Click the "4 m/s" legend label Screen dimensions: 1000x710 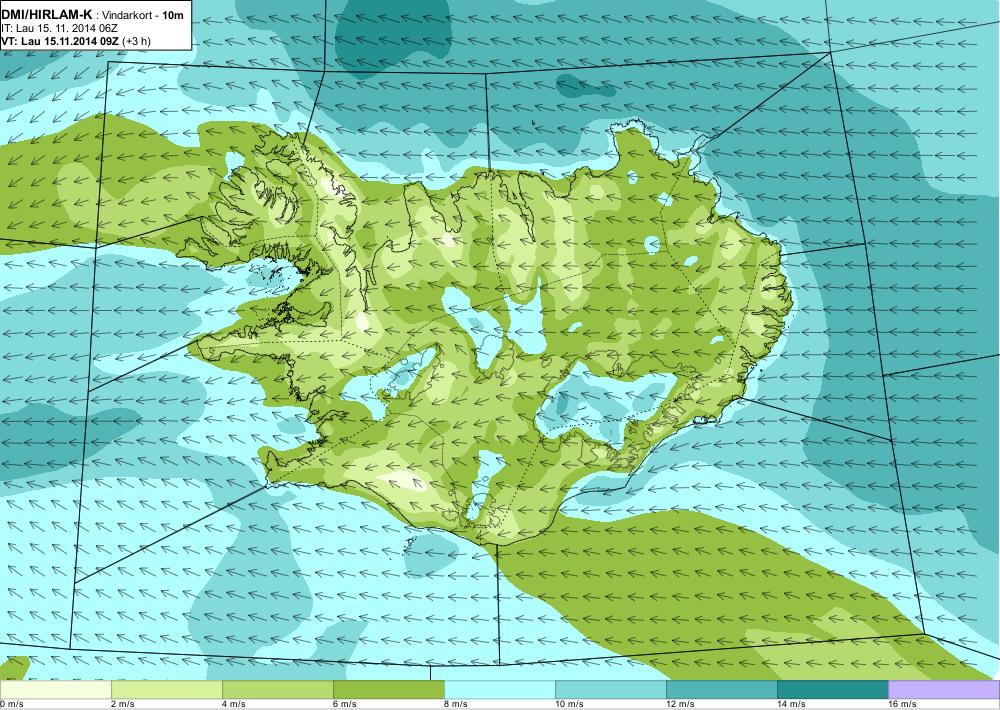[234, 704]
